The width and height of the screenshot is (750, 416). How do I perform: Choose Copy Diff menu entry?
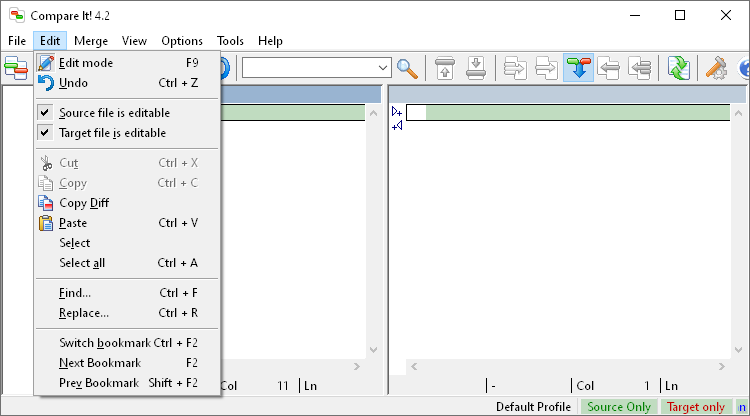(127, 203)
